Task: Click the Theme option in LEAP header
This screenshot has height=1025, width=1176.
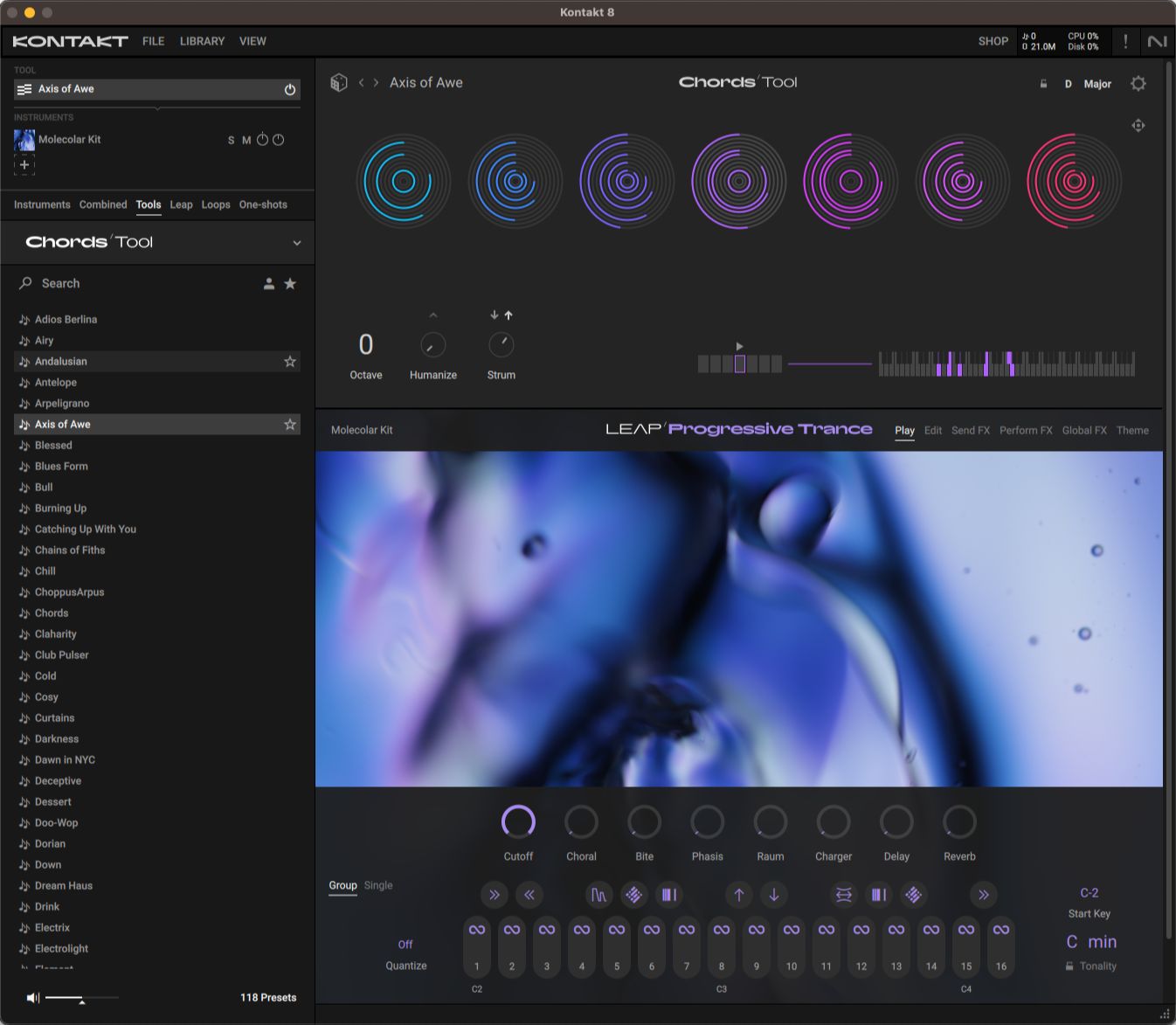Action: 1132,430
